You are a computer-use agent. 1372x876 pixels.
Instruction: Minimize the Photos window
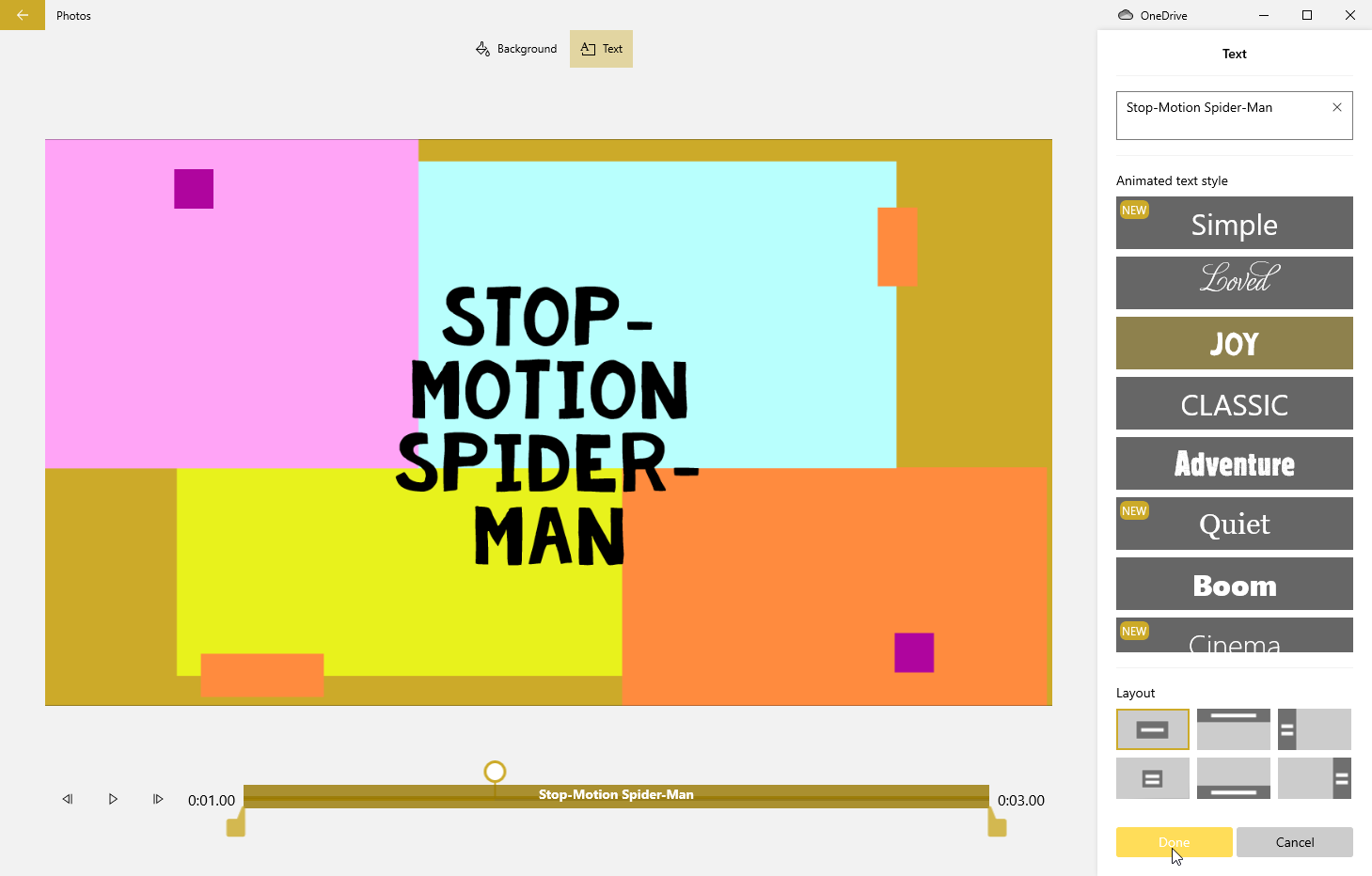[x=1264, y=15]
